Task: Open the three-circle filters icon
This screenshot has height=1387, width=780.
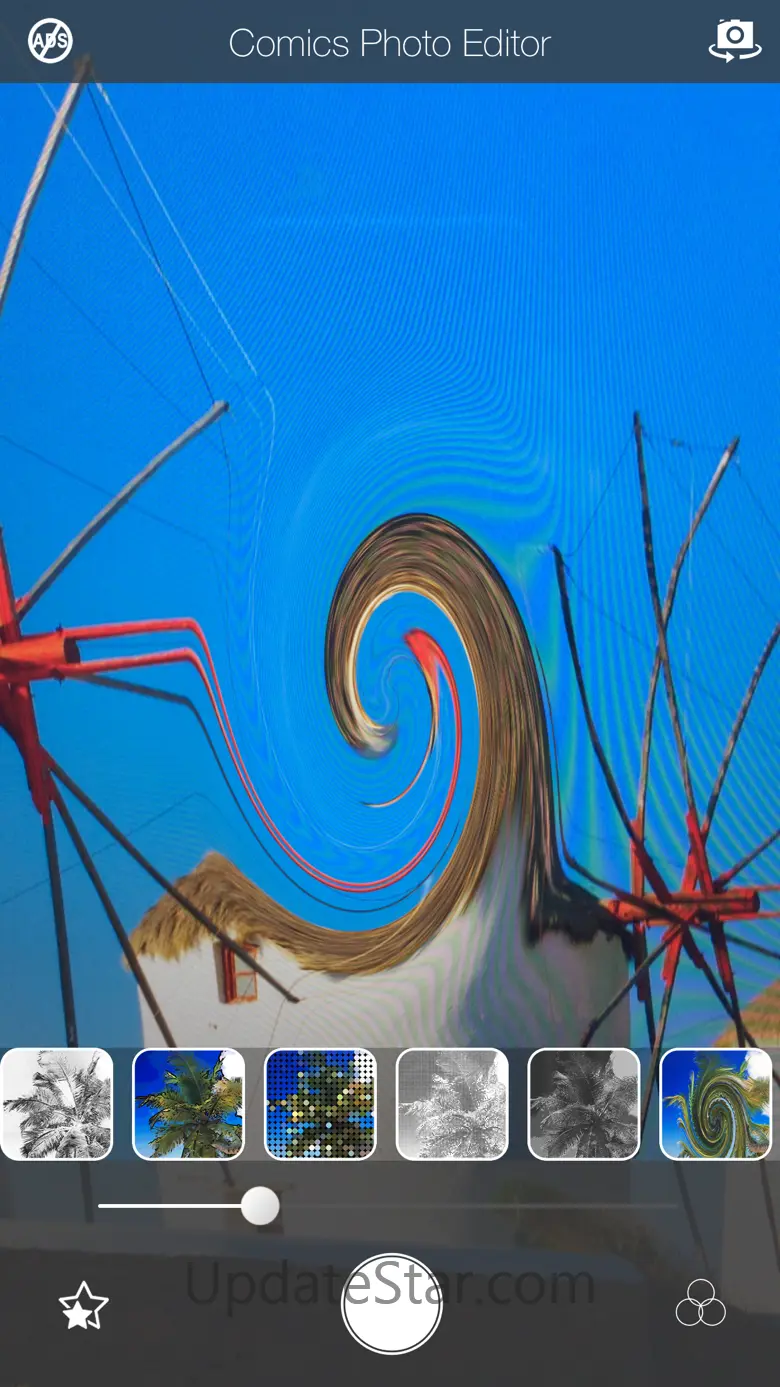Action: [x=701, y=1302]
